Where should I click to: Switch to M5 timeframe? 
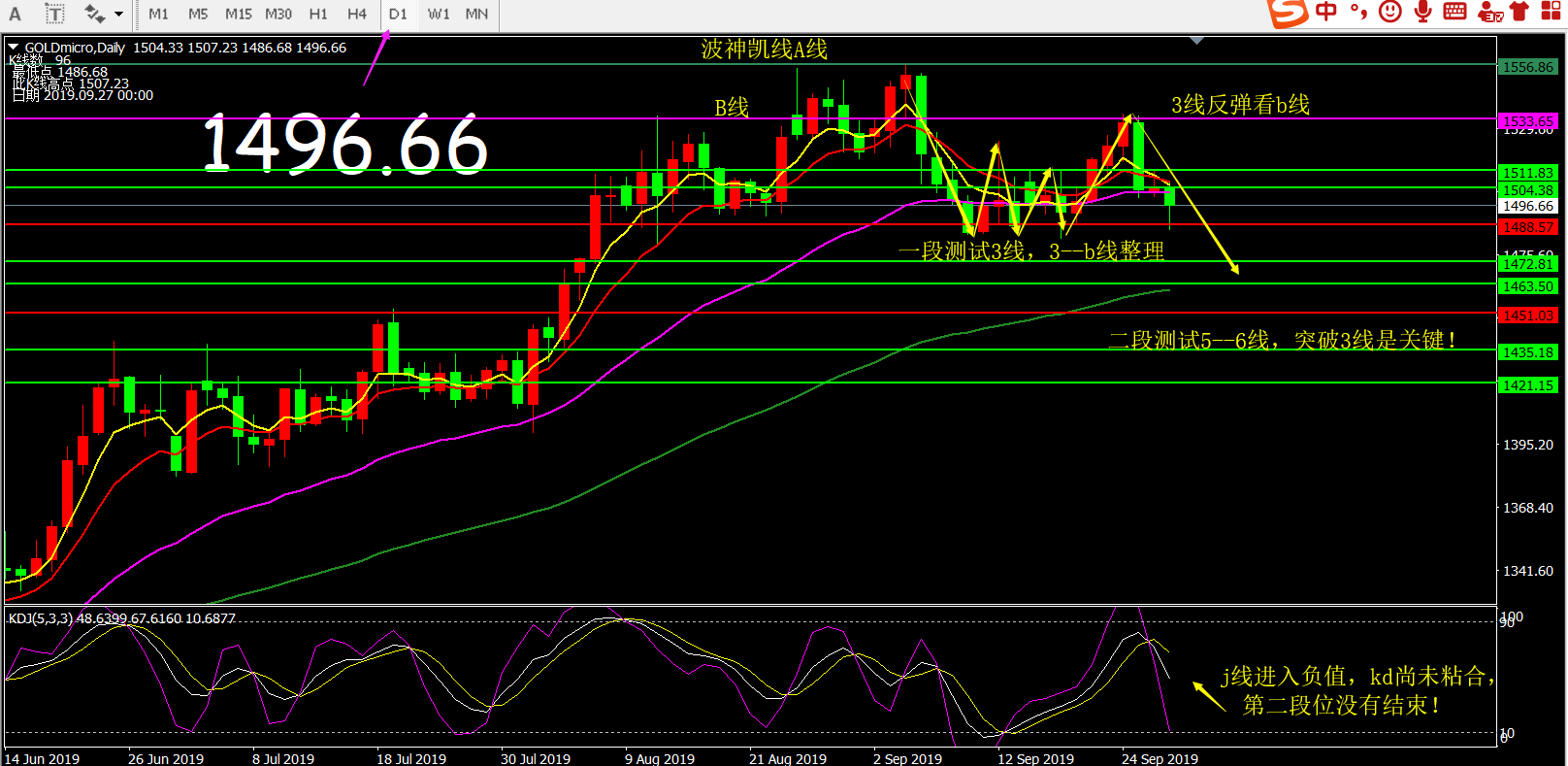(198, 14)
